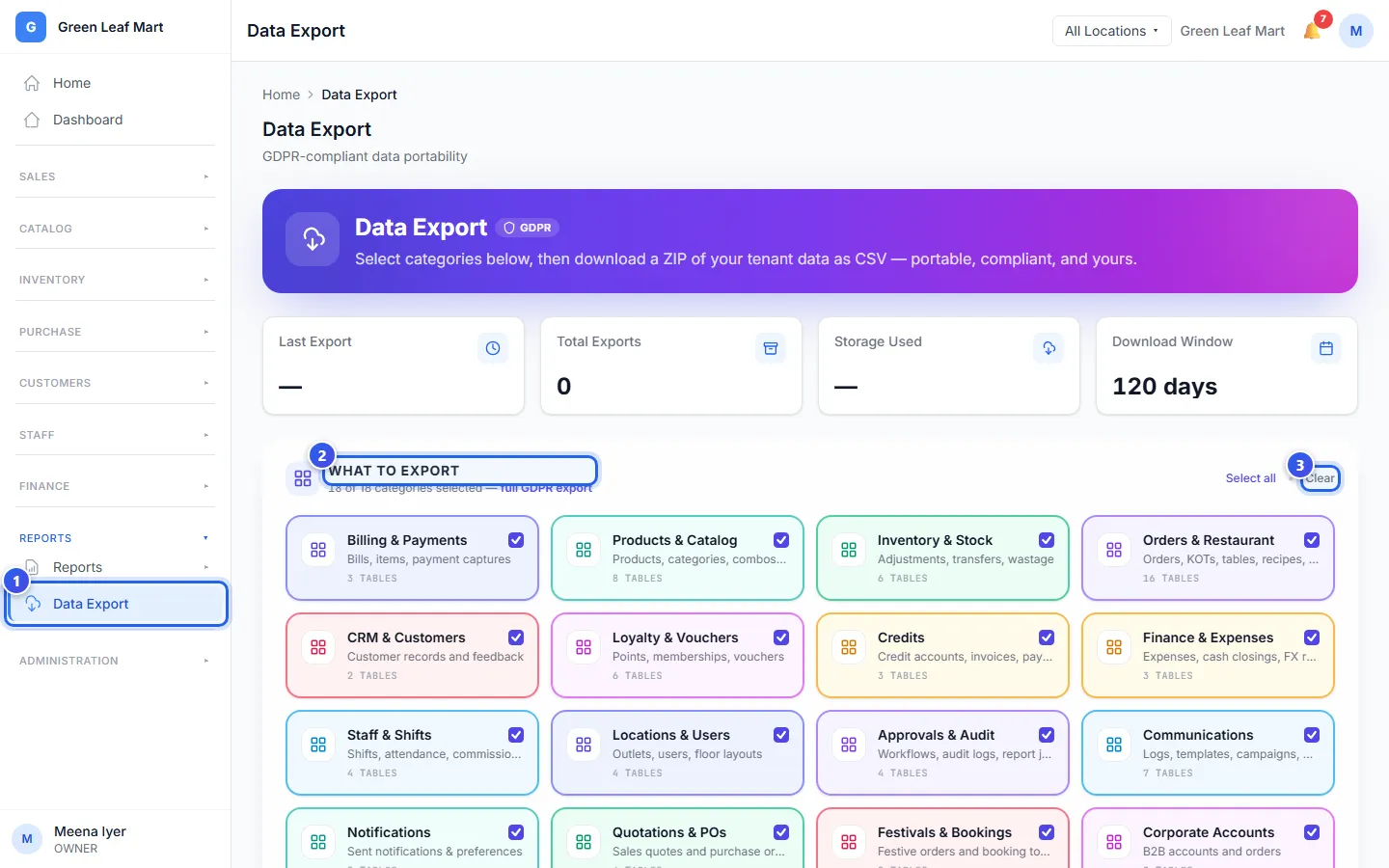This screenshot has height=868, width=1389.
Task: Click the archive icon on Total Exports card
Action: [771, 348]
